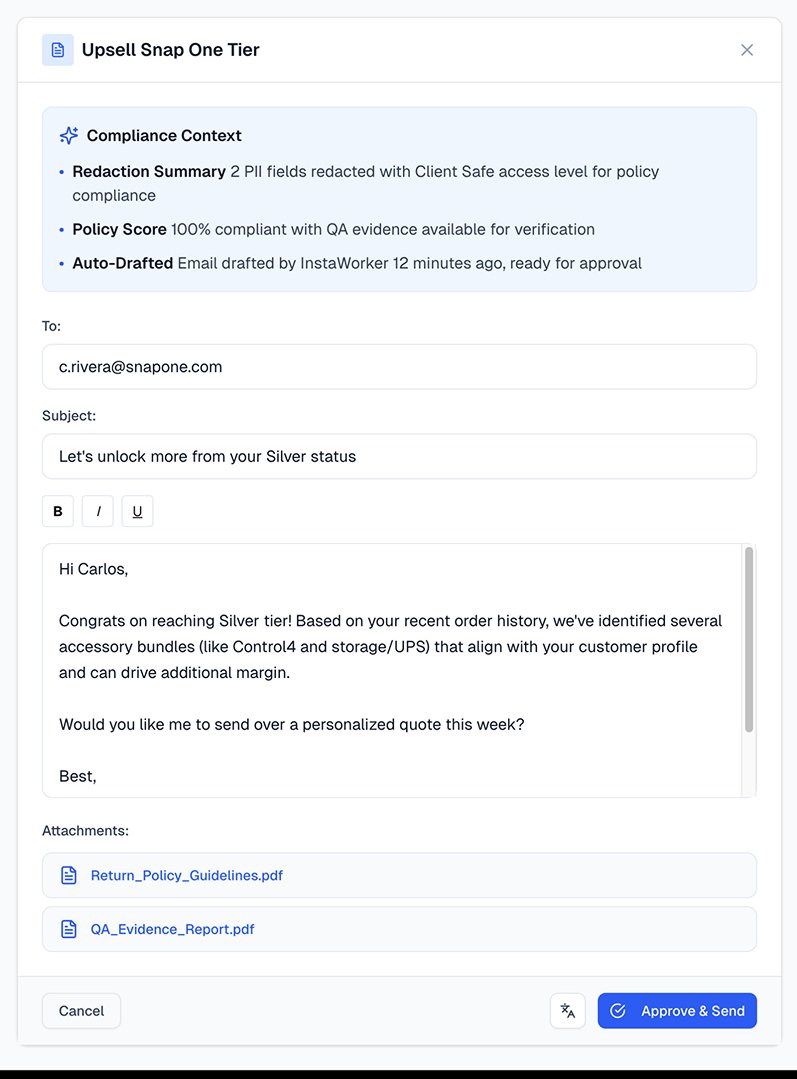The height and width of the screenshot is (1079, 797).
Task: Click the Approve & Send button
Action: click(x=677, y=1011)
